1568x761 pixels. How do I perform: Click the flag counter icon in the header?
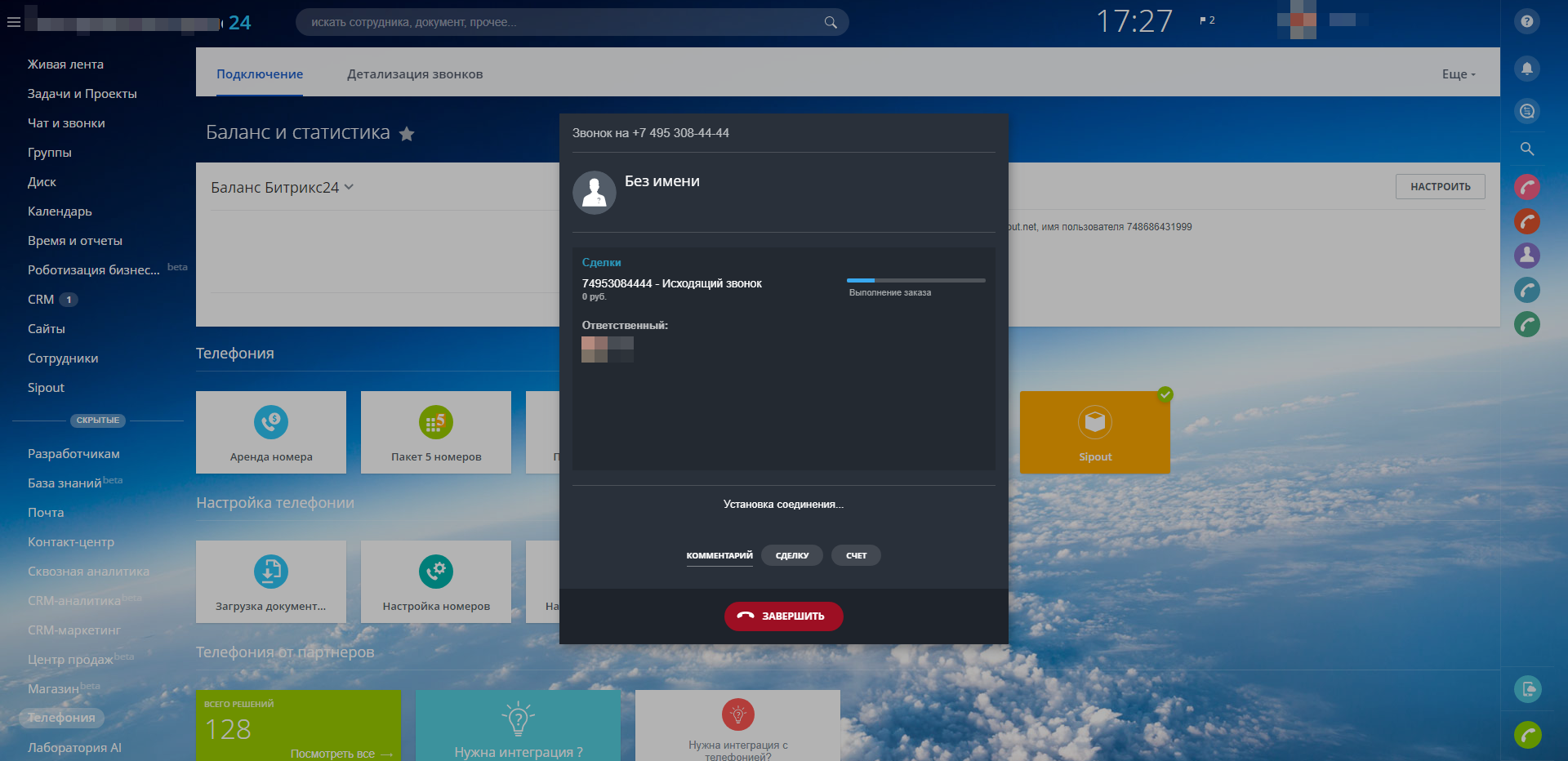1207,20
